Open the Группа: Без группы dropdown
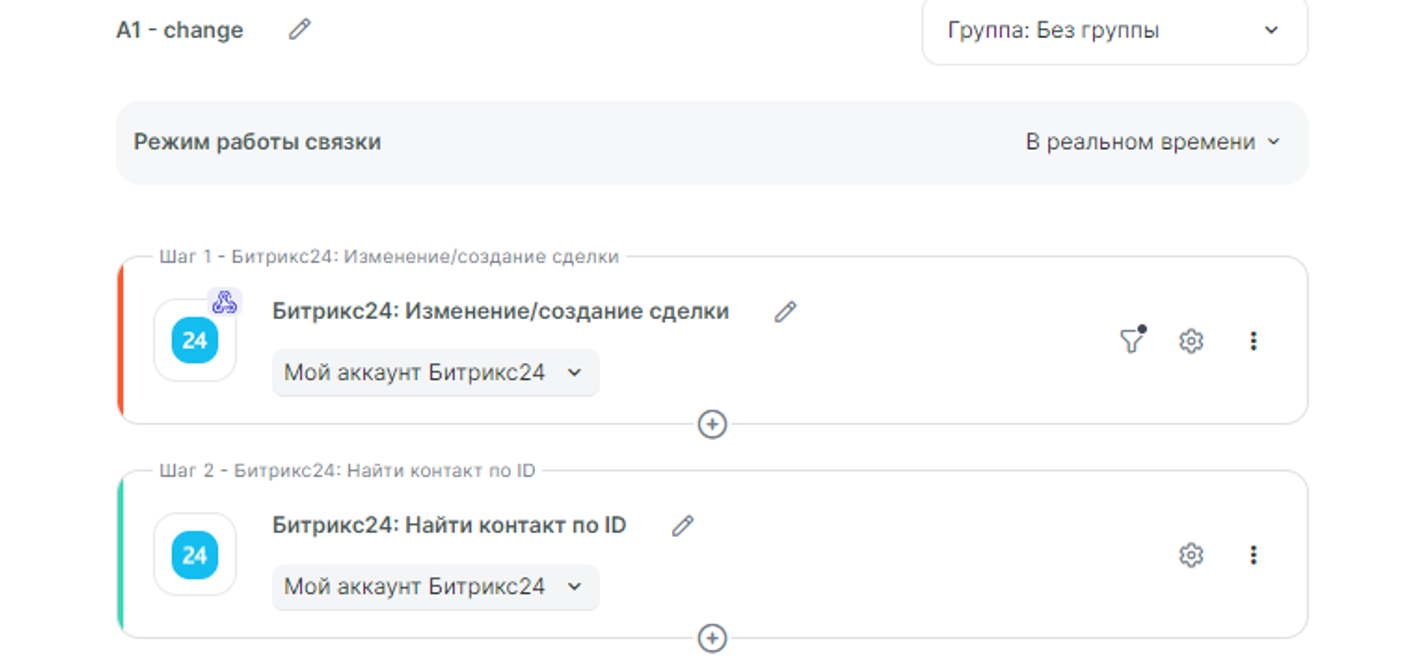The height and width of the screenshot is (666, 1420). (x=1114, y=31)
